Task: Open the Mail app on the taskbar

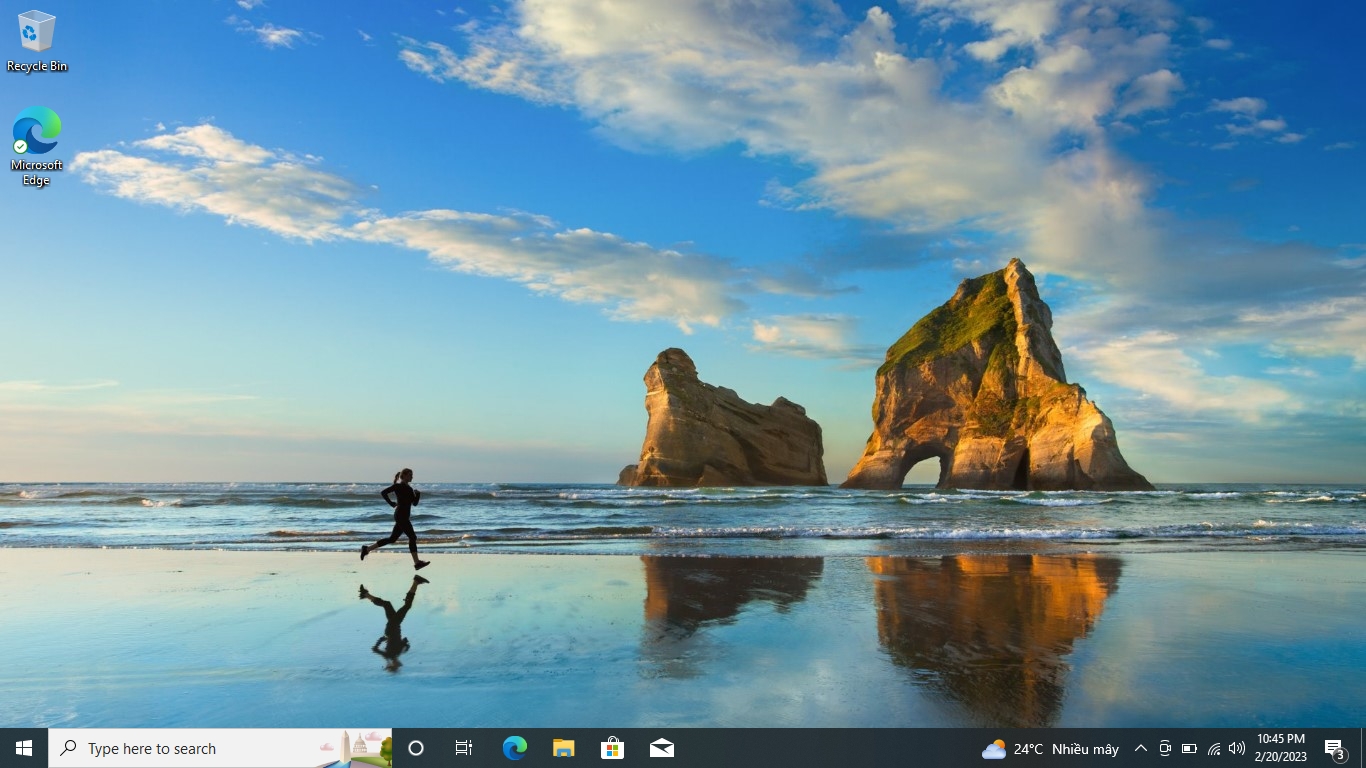Action: coord(661,748)
